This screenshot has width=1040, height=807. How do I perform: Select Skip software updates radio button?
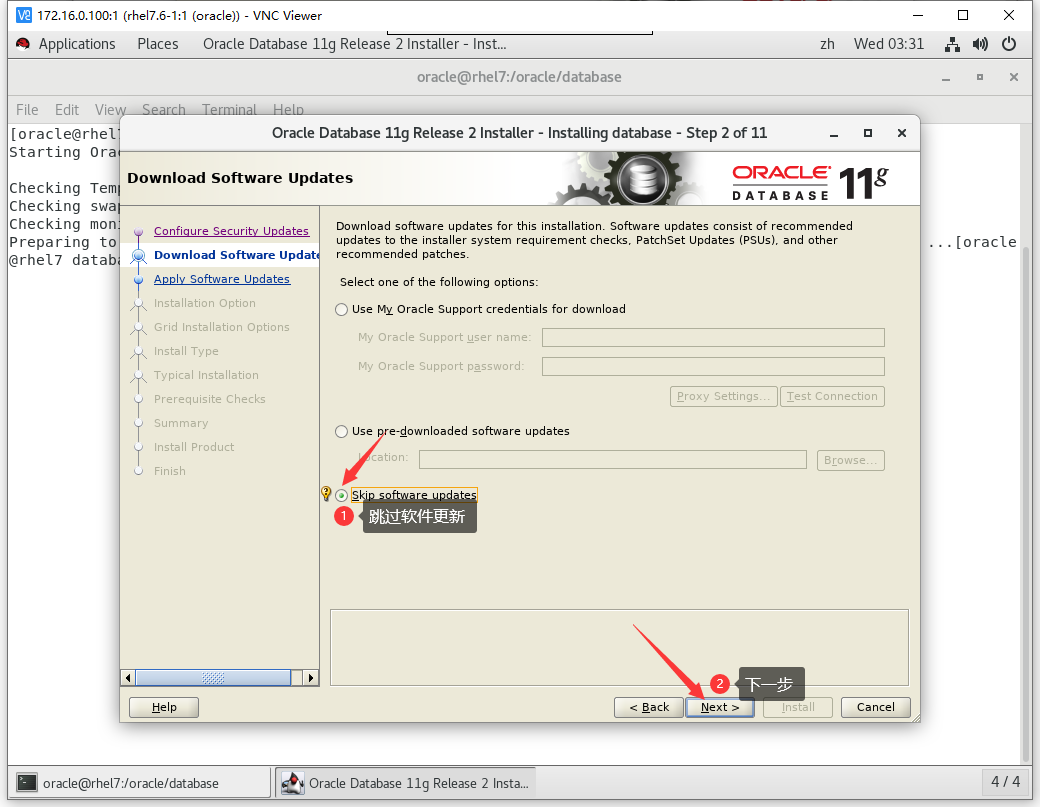pyautogui.click(x=342, y=495)
